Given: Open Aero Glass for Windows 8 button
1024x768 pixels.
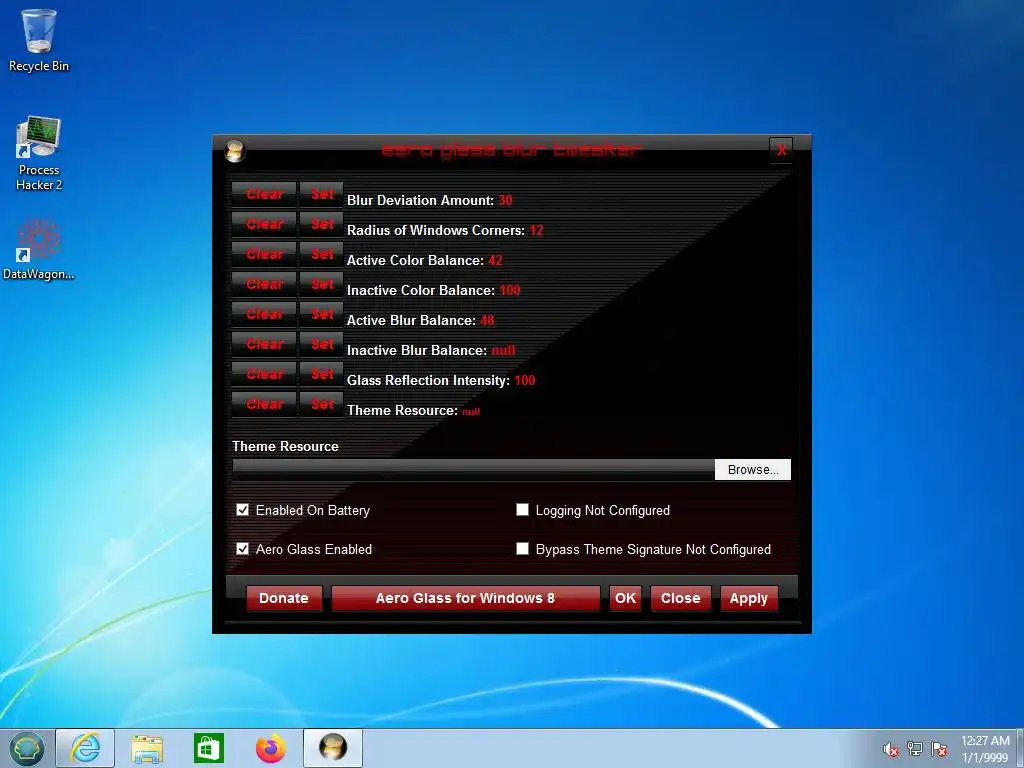Looking at the screenshot, I should [465, 598].
